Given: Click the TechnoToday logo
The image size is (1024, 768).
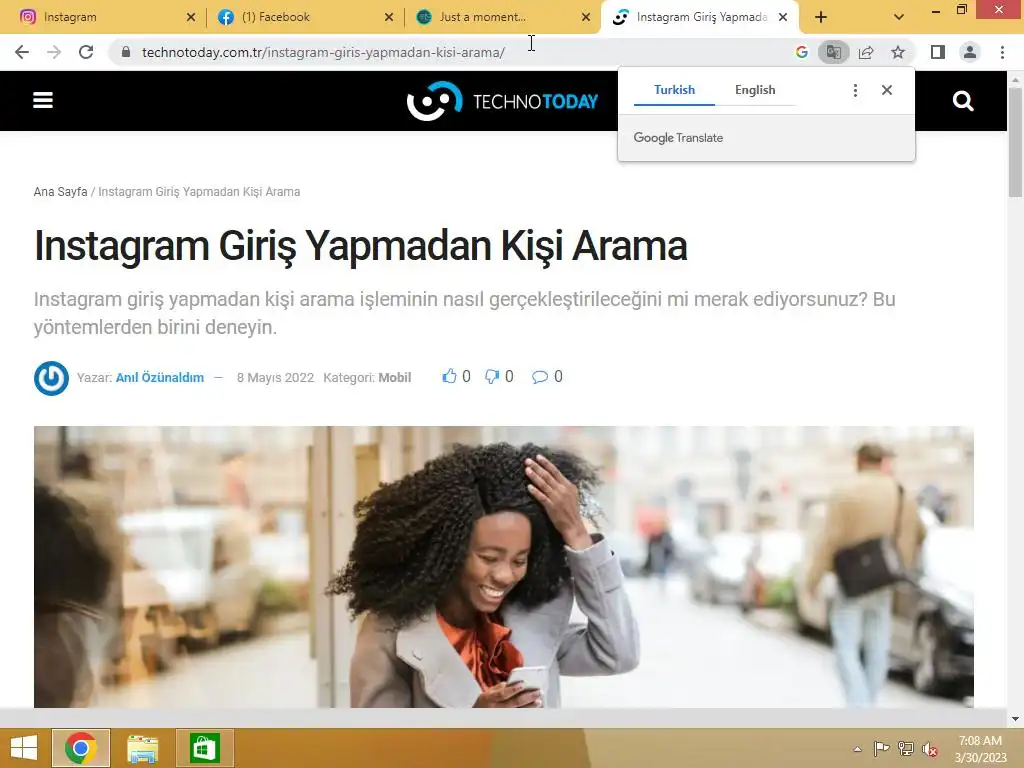Looking at the screenshot, I should [x=502, y=101].
